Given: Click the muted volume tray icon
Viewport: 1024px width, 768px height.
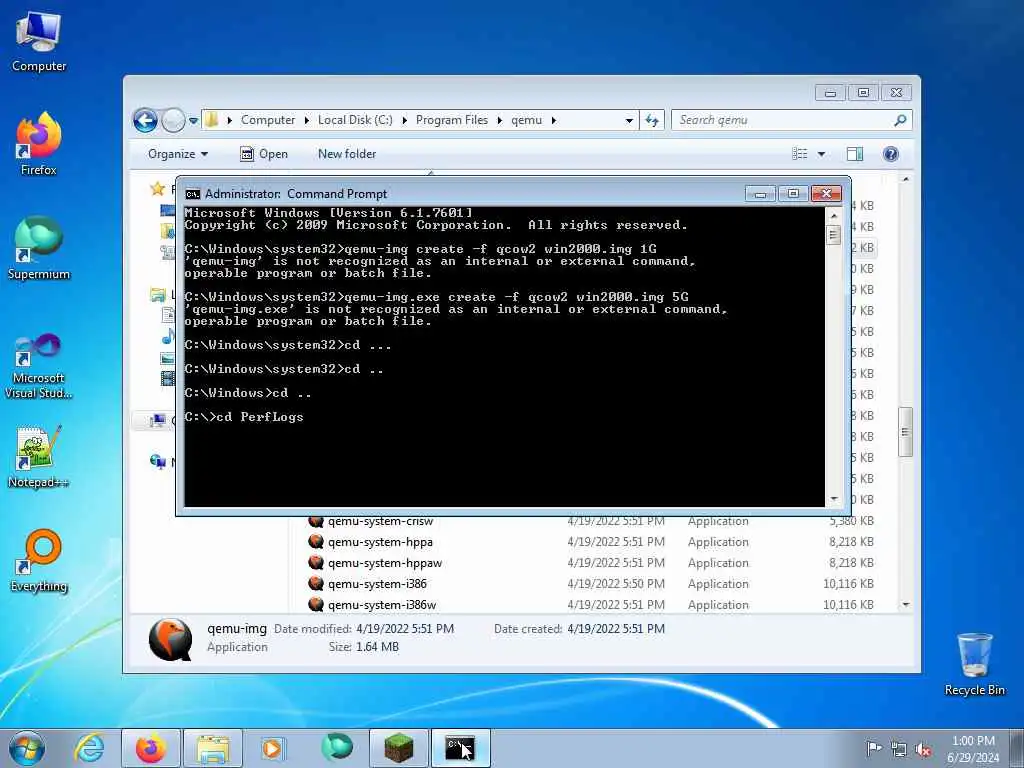Looking at the screenshot, I should click(x=923, y=750).
